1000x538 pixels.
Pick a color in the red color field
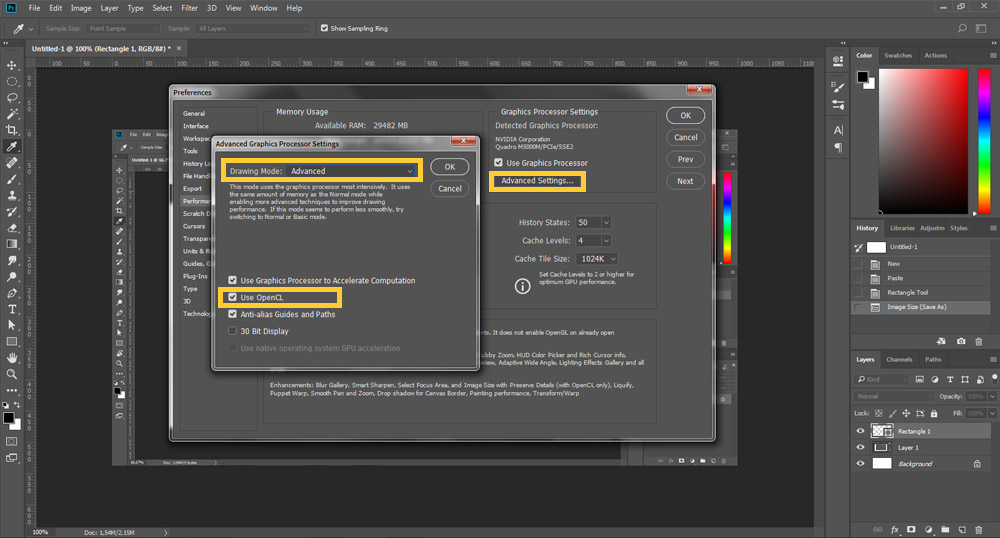pos(923,140)
